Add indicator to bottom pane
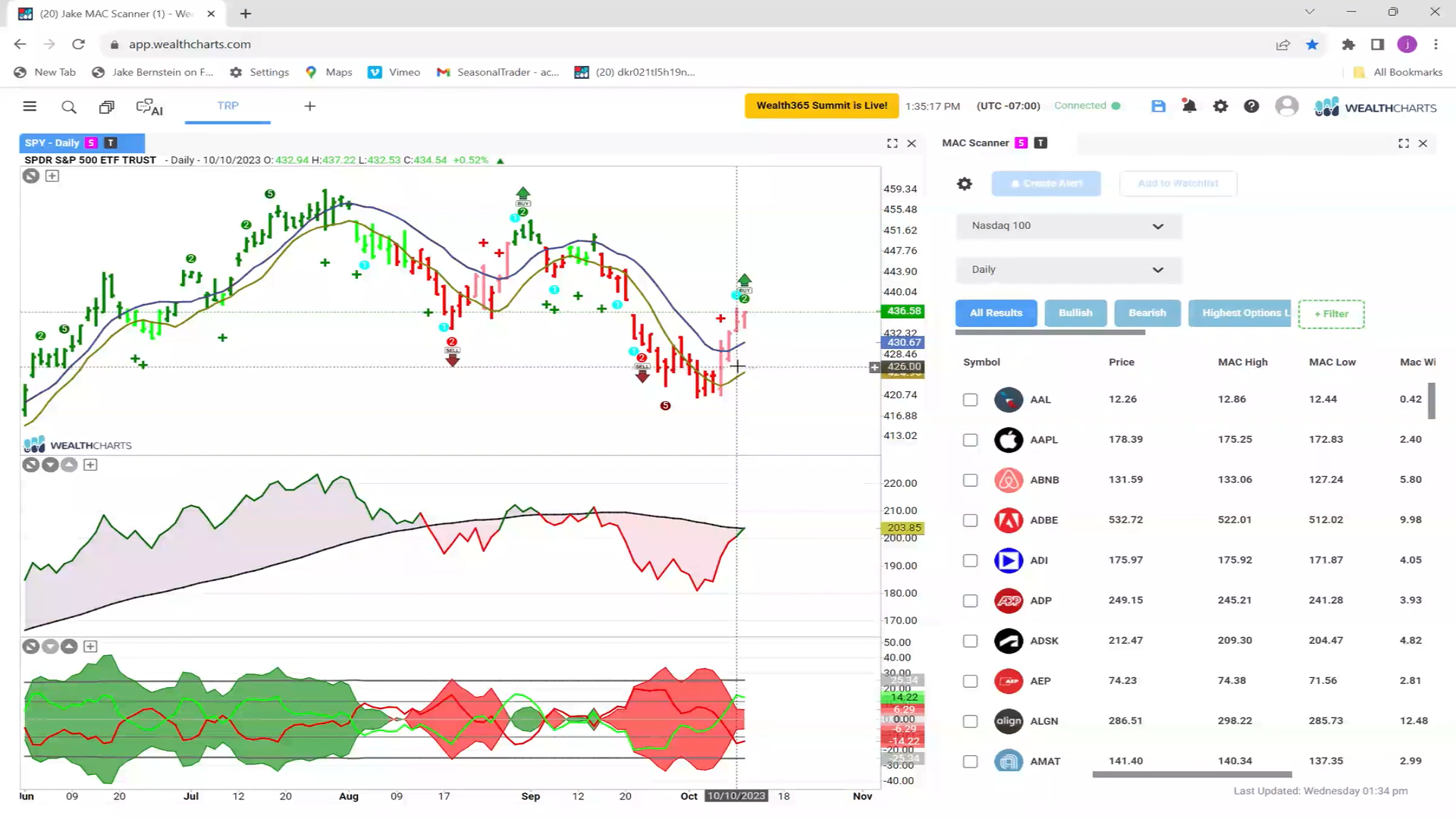Image resolution: width=1456 pixels, height=819 pixels. point(90,647)
